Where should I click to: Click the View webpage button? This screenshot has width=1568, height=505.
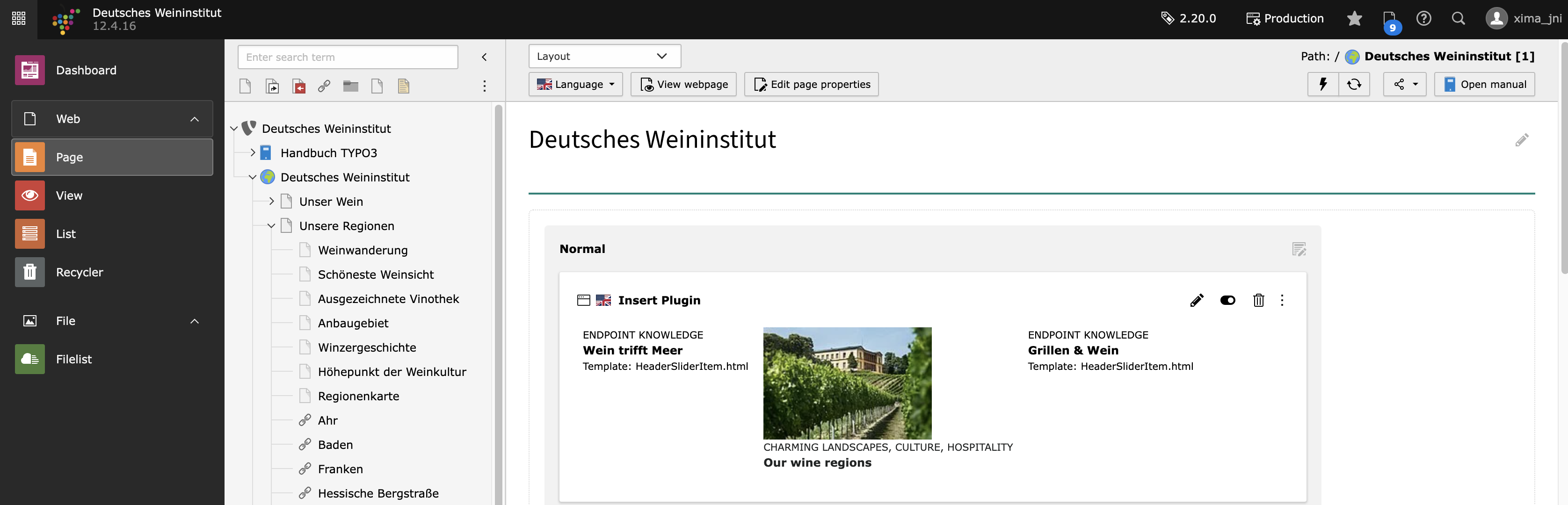click(x=683, y=84)
